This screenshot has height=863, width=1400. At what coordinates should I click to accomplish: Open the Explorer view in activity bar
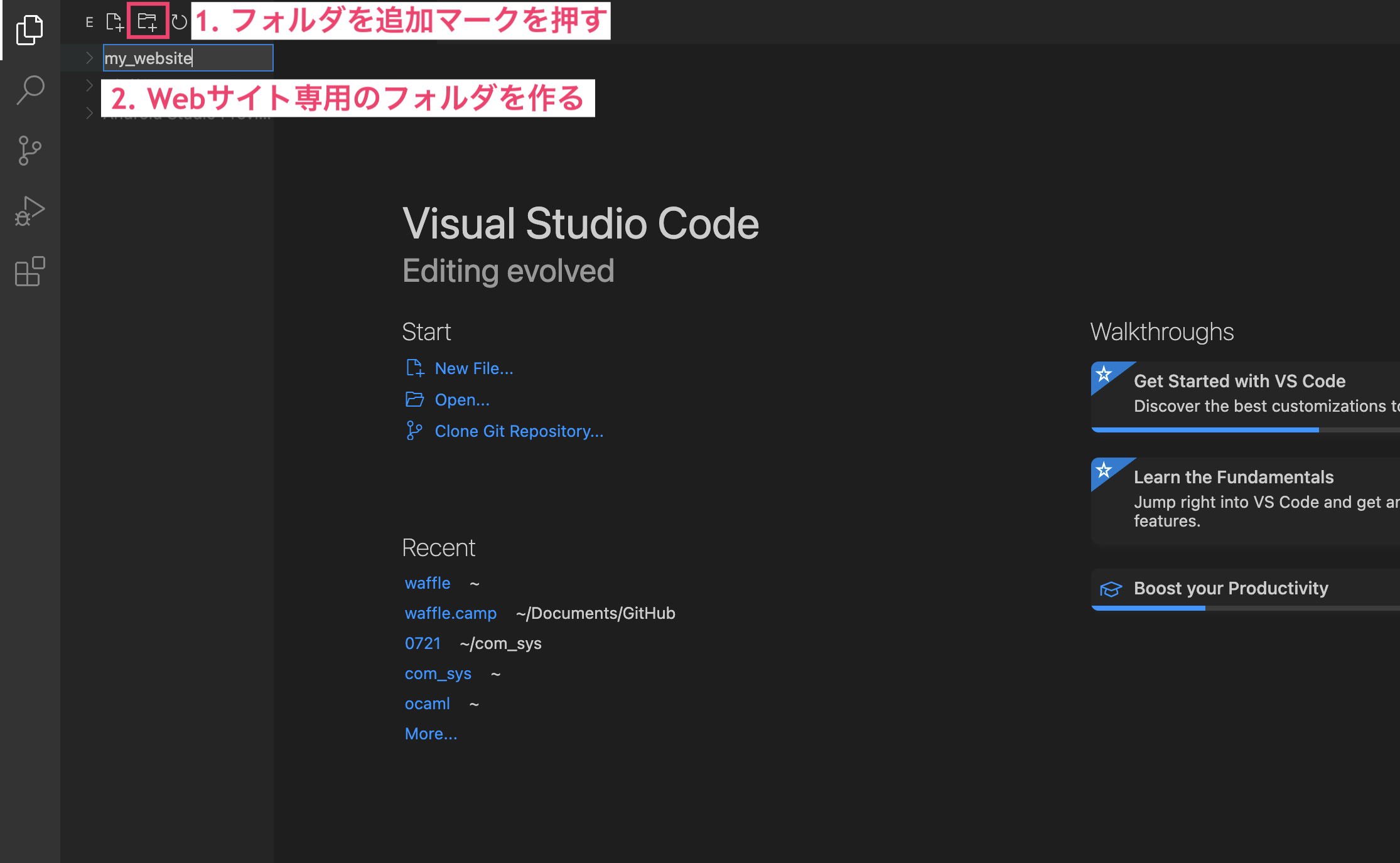click(x=30, y=30)
